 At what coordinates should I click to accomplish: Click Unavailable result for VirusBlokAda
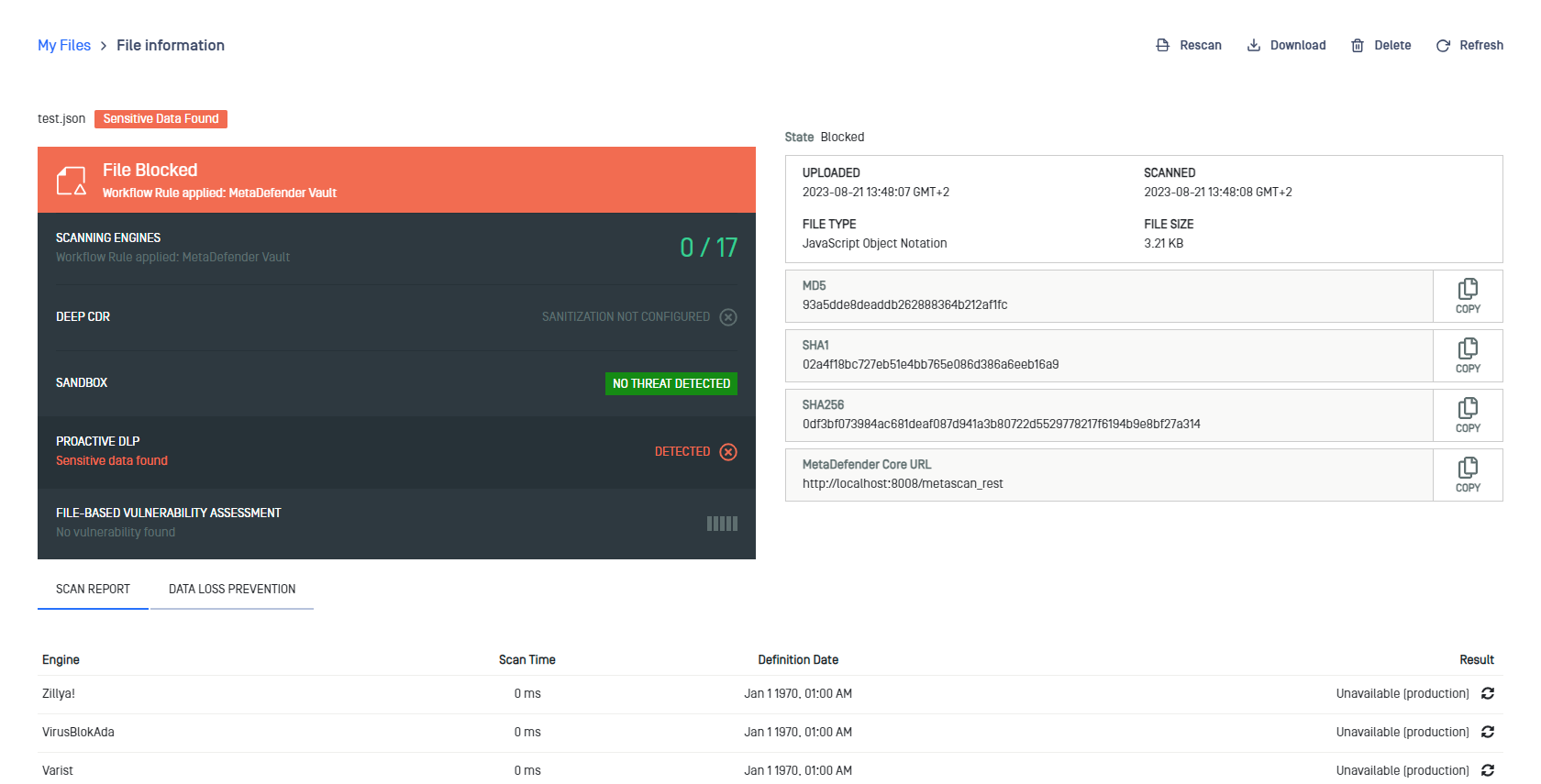coord(1402,733)
